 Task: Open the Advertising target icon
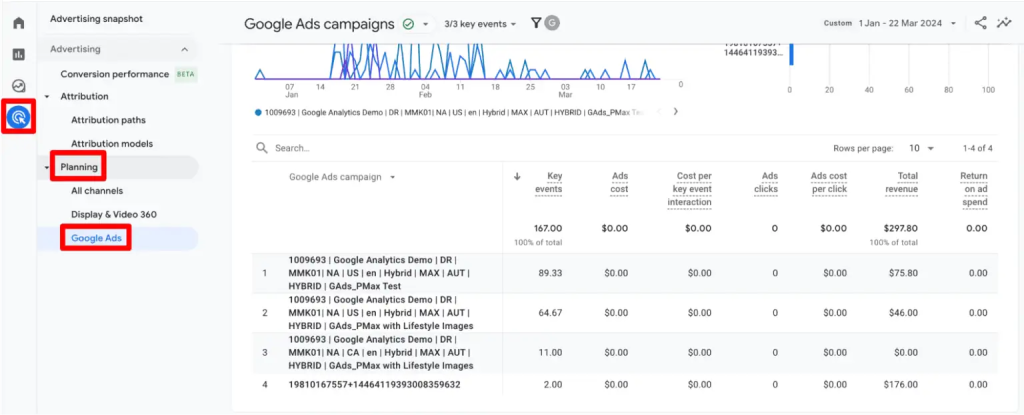tap(19, 118)
